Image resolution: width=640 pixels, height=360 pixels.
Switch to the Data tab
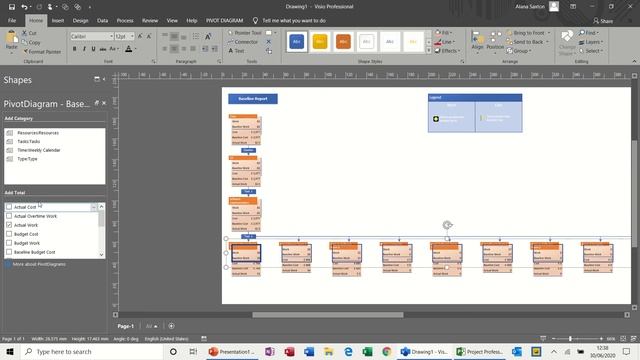pos(102,20)
